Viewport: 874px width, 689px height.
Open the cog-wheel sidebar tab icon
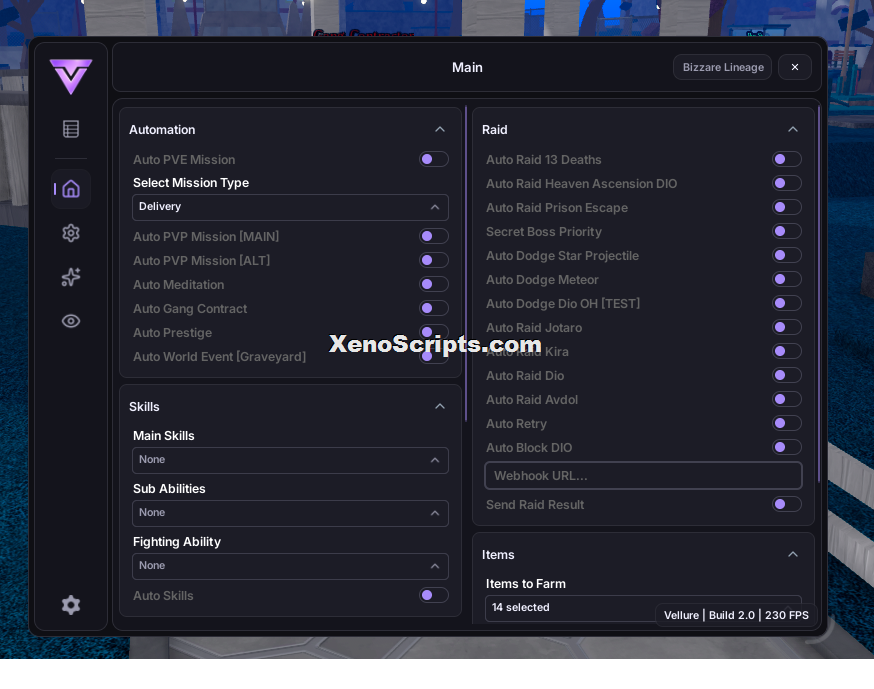click(x=71, y=233)
